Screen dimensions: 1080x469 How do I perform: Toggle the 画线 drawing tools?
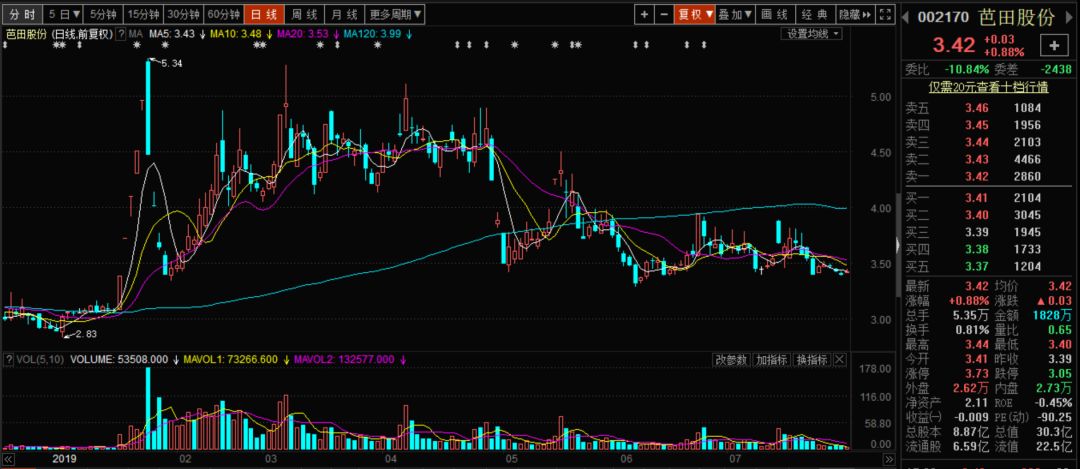[x=774, y=14]
